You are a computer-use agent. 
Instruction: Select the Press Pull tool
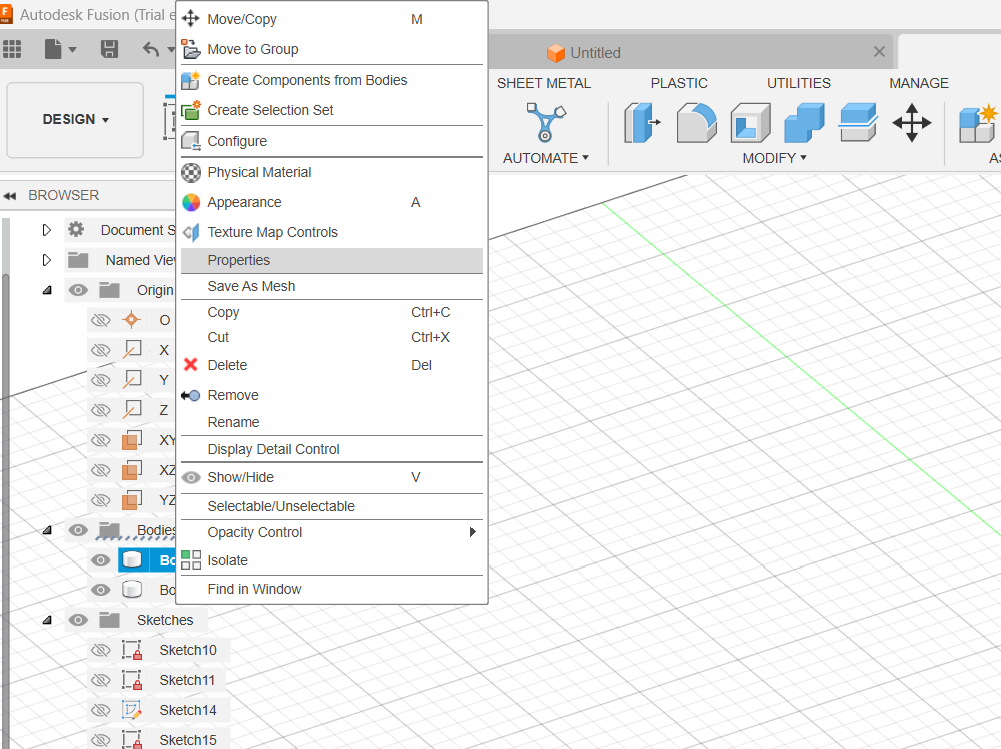(x=642, y=122)
